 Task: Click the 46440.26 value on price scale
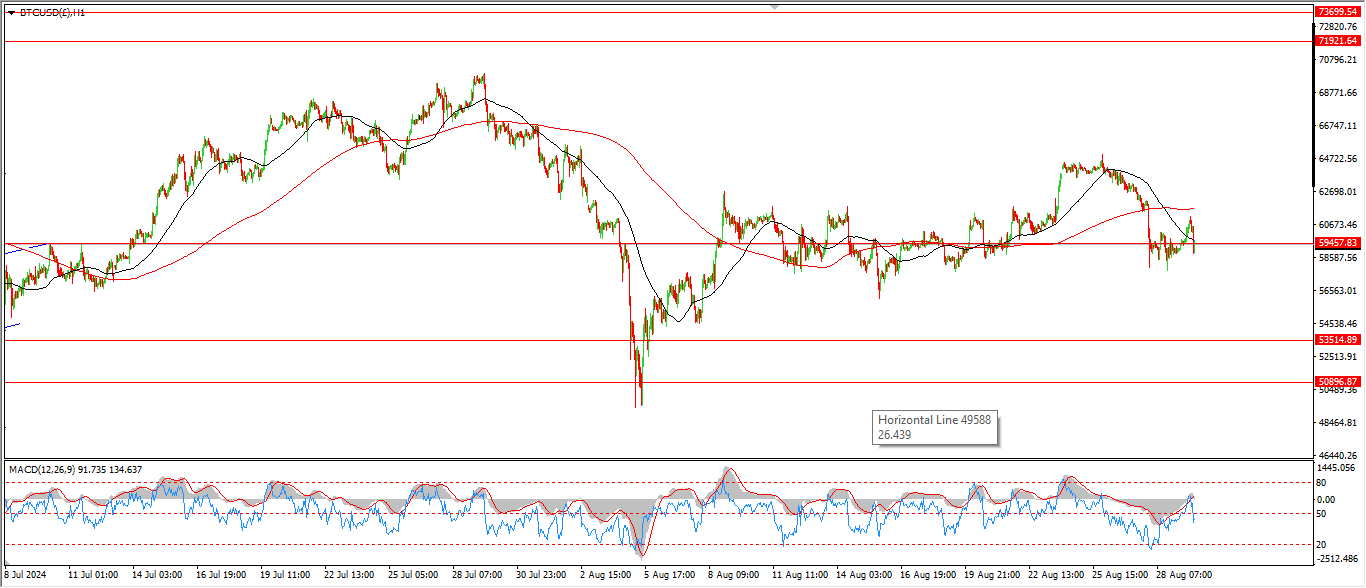[x=1338, y=455]
